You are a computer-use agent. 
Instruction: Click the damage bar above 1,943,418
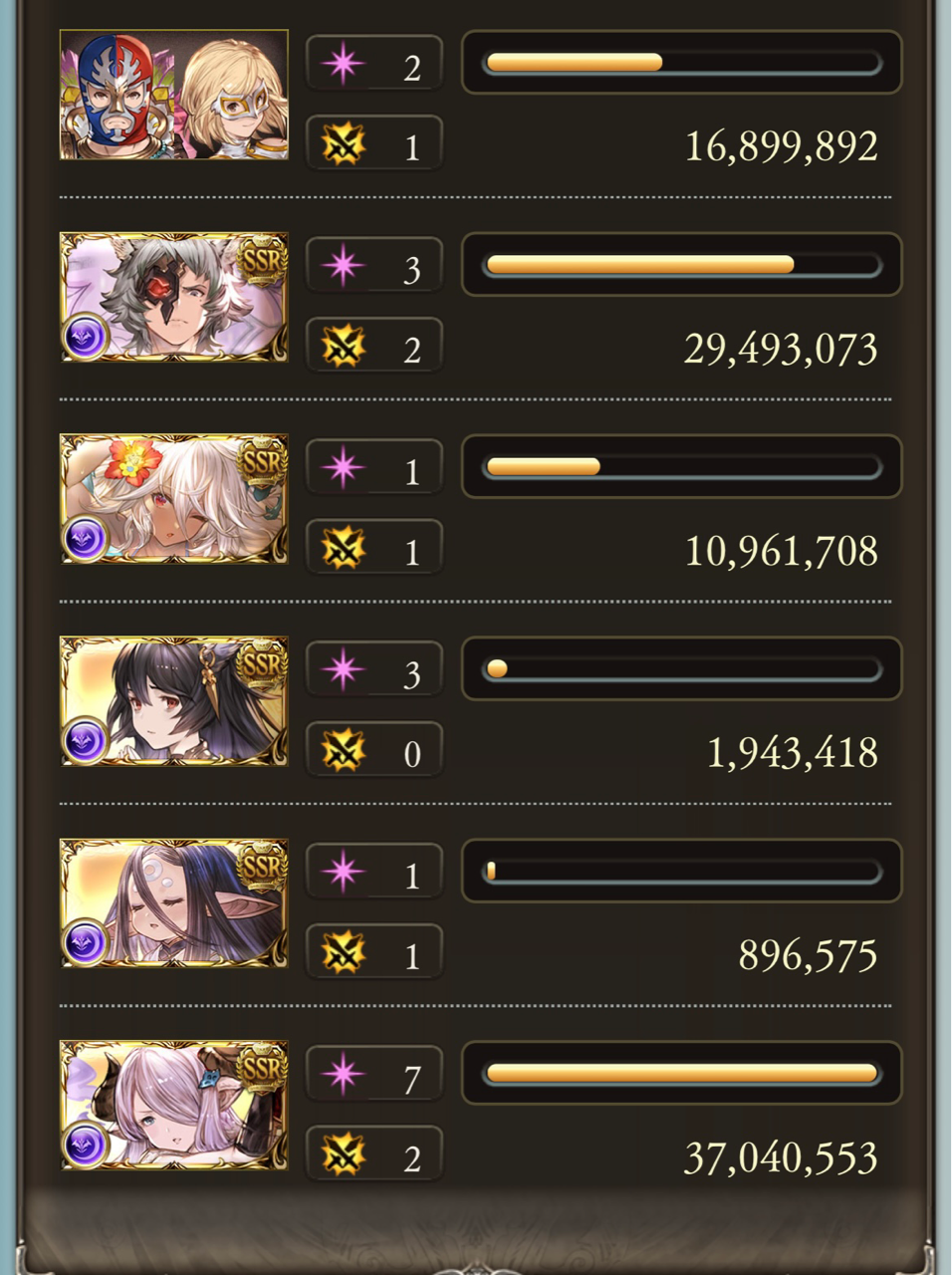pyautogui.click(x=682, y=668)
